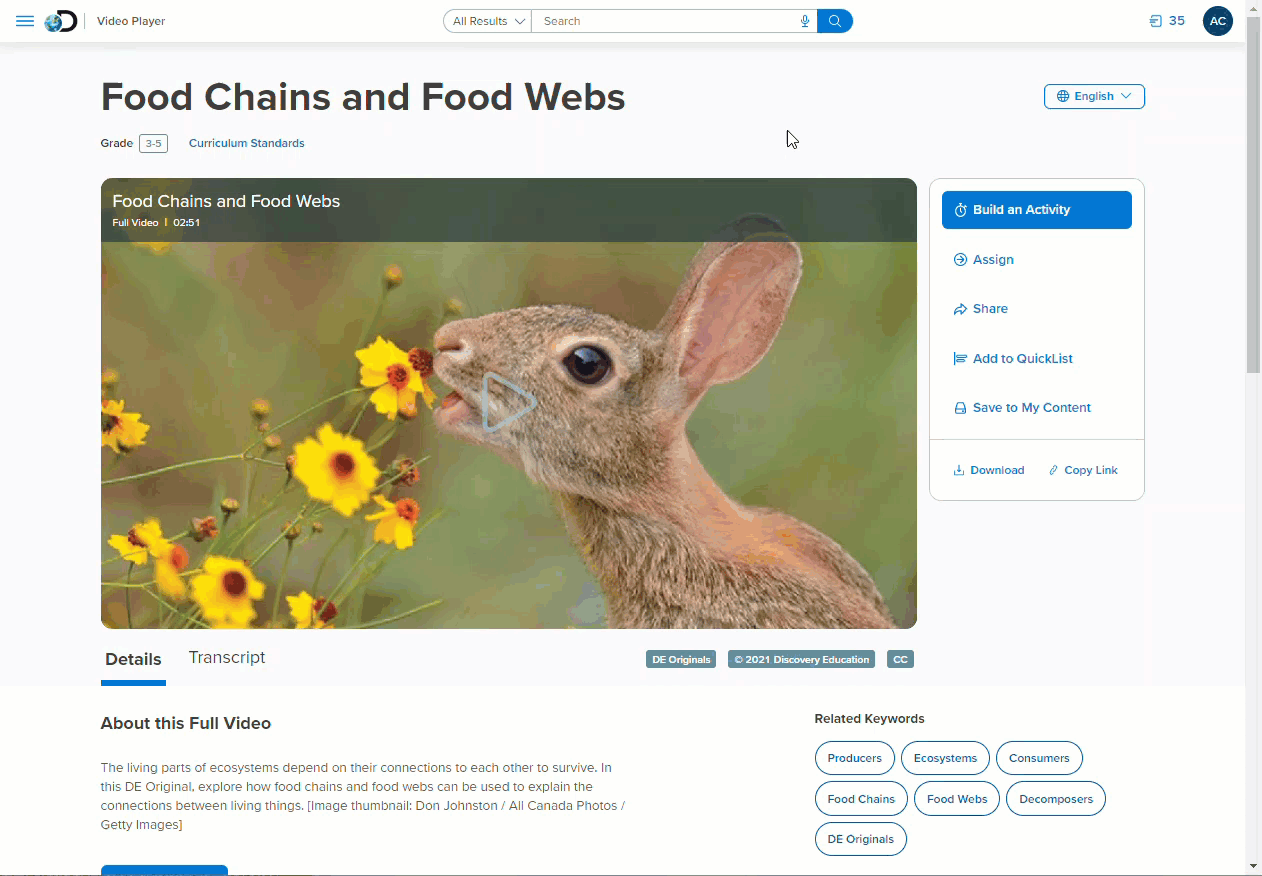Add video to QuickList
This screenshot has height=876, width=1262.
point(1013,359)
